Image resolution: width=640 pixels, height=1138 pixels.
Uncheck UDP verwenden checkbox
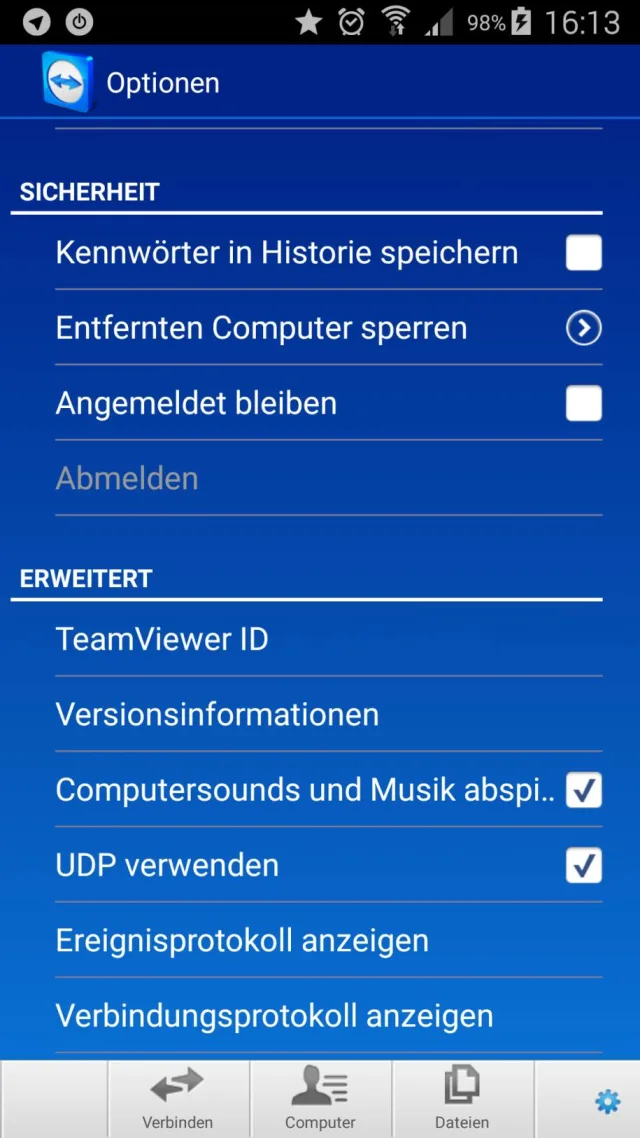click(584, 866)
